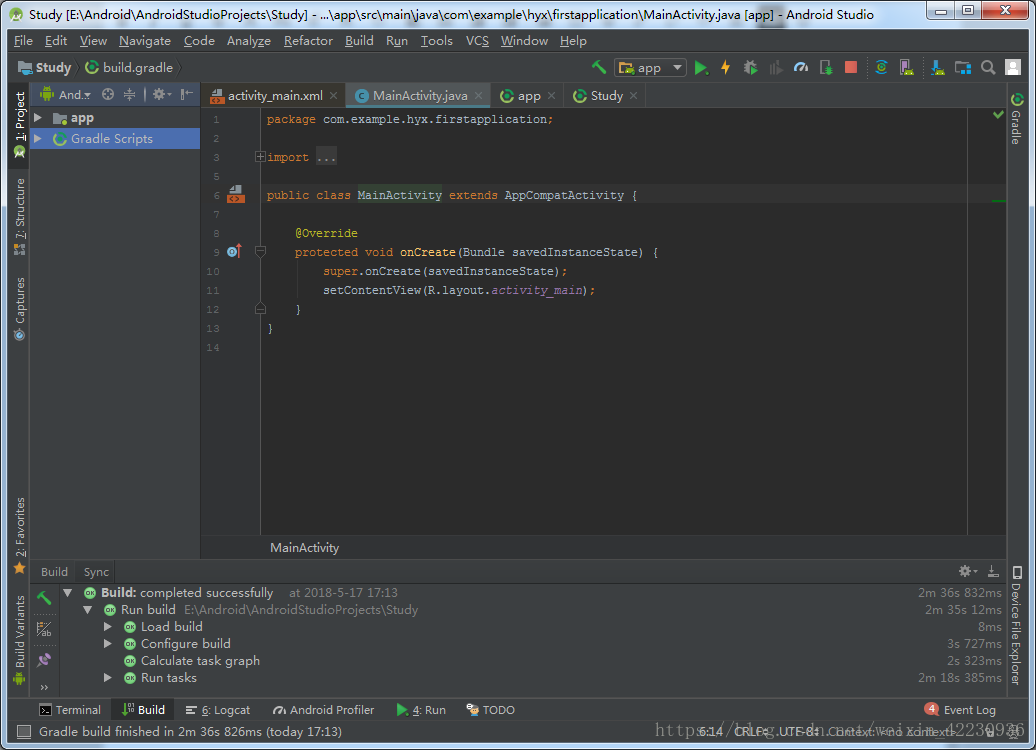The image size is (1036, 750).
Task: Open the Gradle side panel
Action: click(1016, 119)
